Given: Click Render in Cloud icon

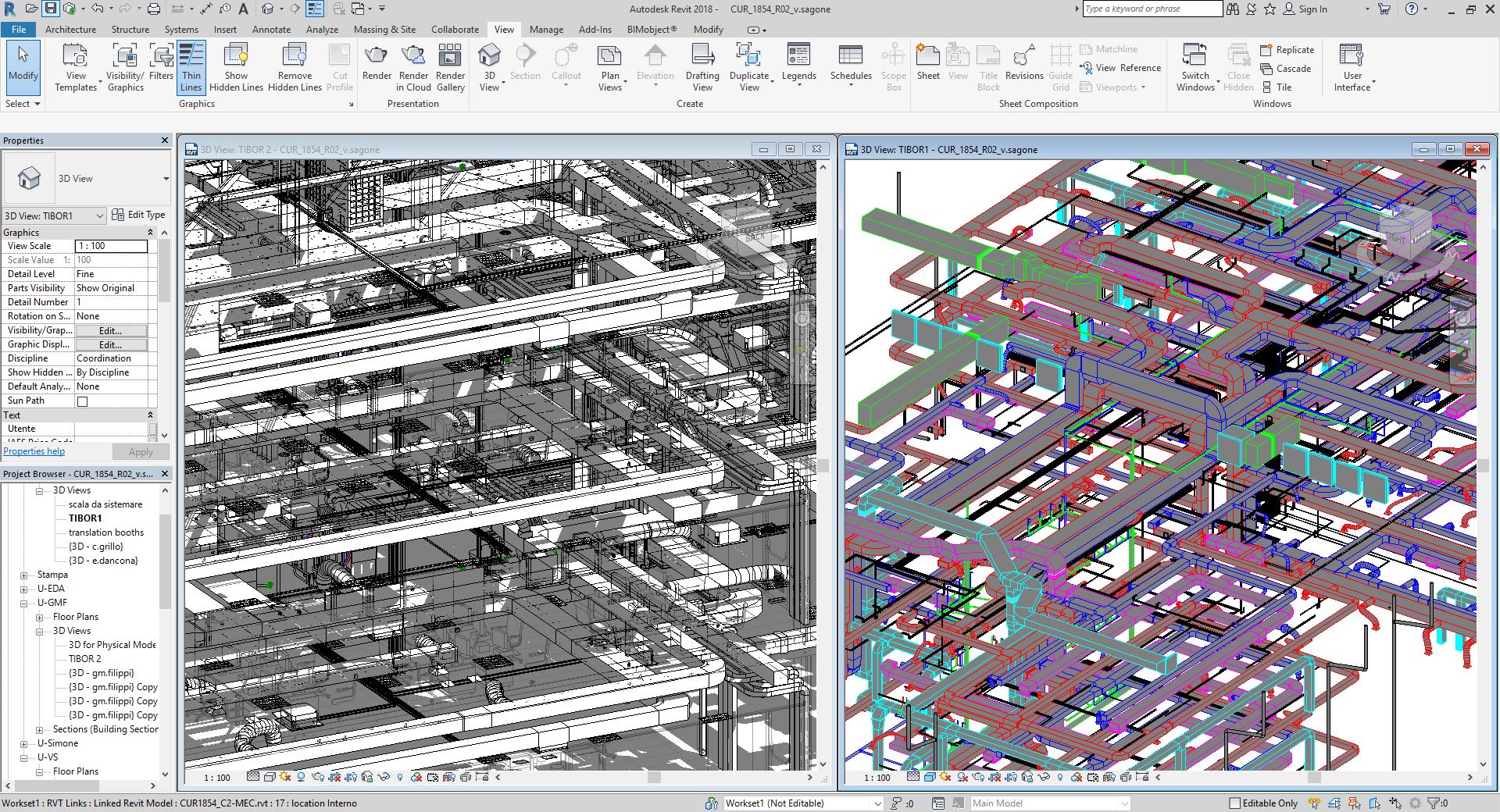Looking at the screenshot, I should pyautogui.click(x=413, y=68).
